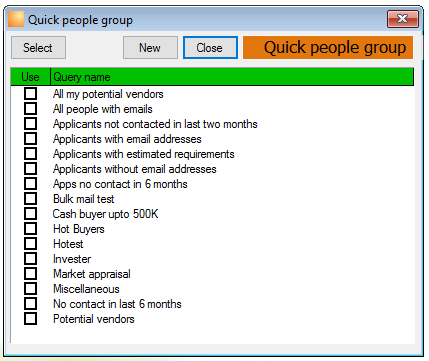Check 'Applicants with email addresses' box
Screen dimensions: 429x361
point(30,139)
